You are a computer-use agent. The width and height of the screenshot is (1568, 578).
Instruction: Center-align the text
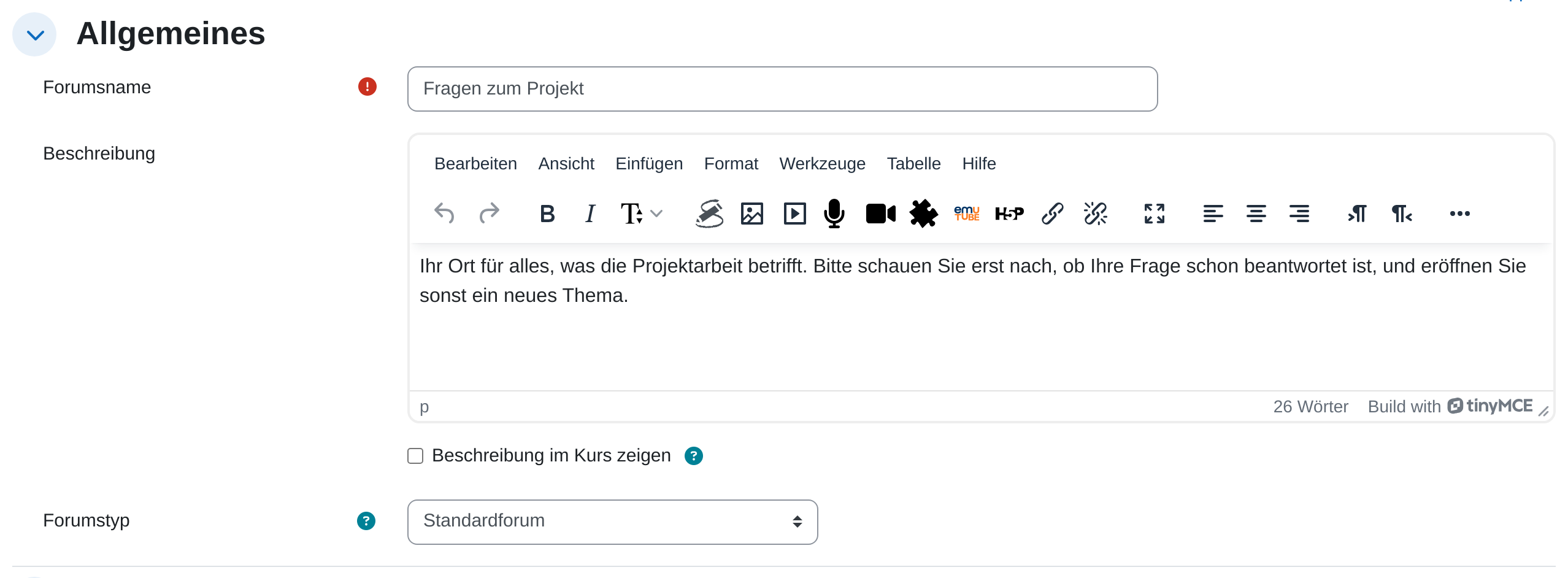point(1256,214)
